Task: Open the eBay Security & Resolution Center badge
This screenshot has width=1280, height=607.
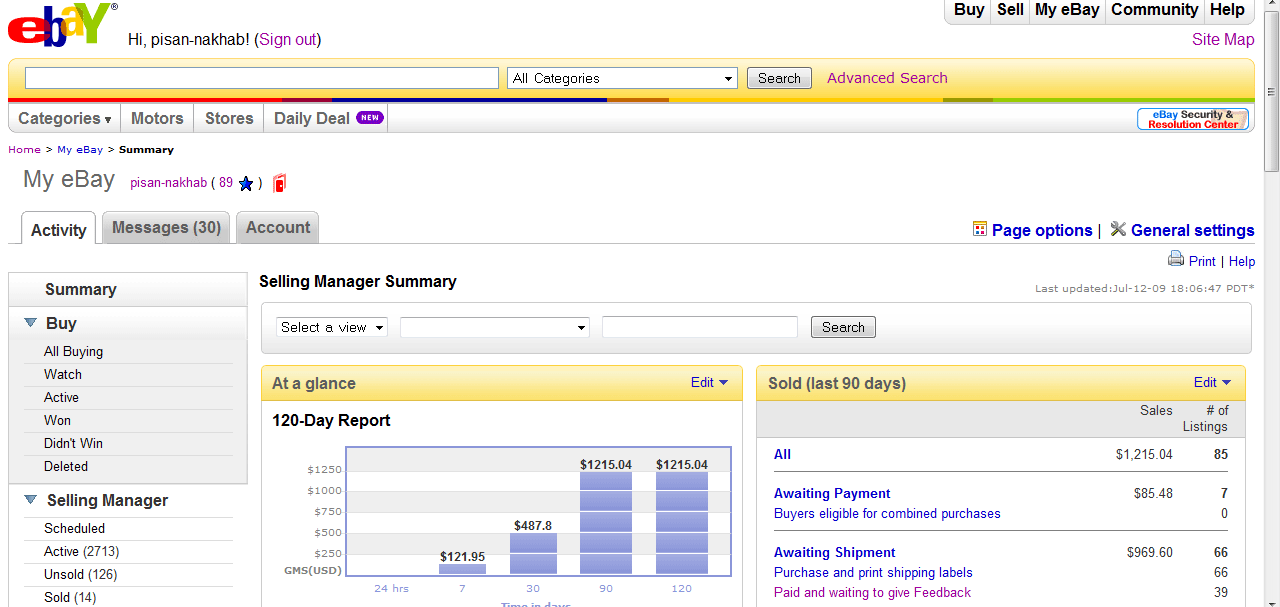Action: point(1193,119)
